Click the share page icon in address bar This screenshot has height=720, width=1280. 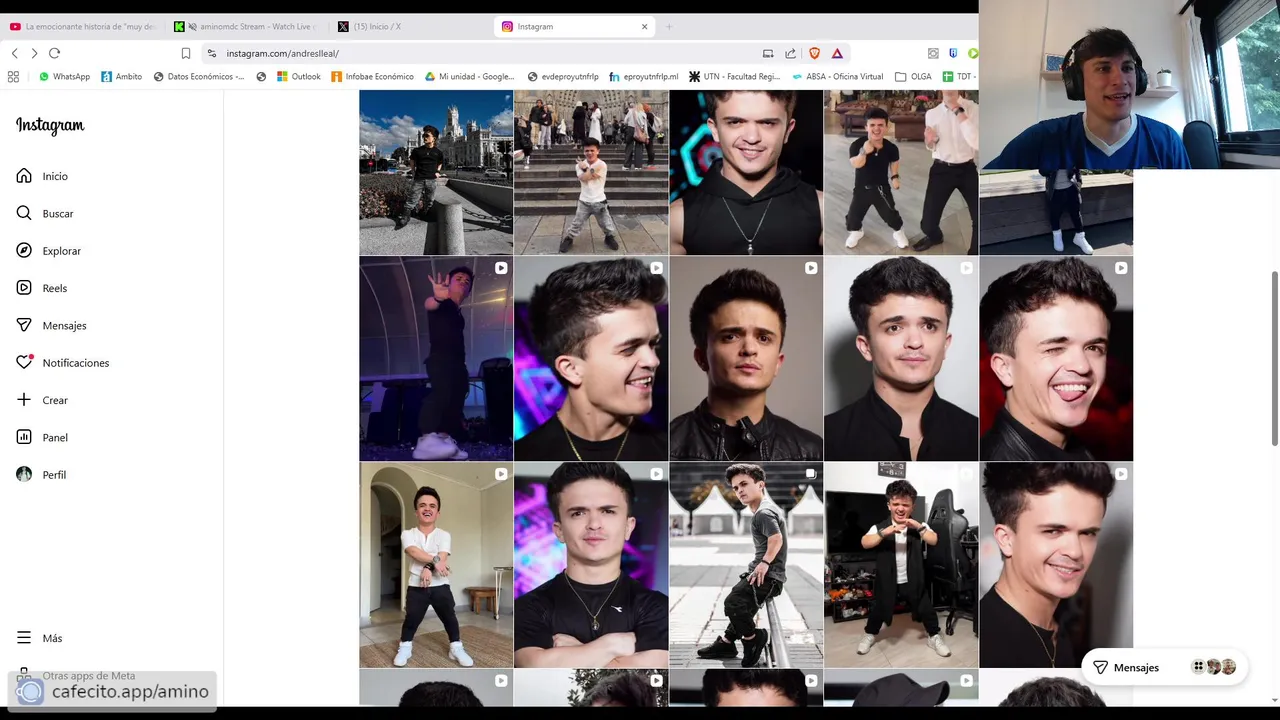[x=790, y=53]
